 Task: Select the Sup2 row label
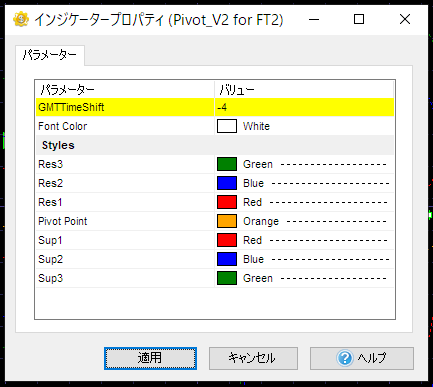tap(50, 259)
